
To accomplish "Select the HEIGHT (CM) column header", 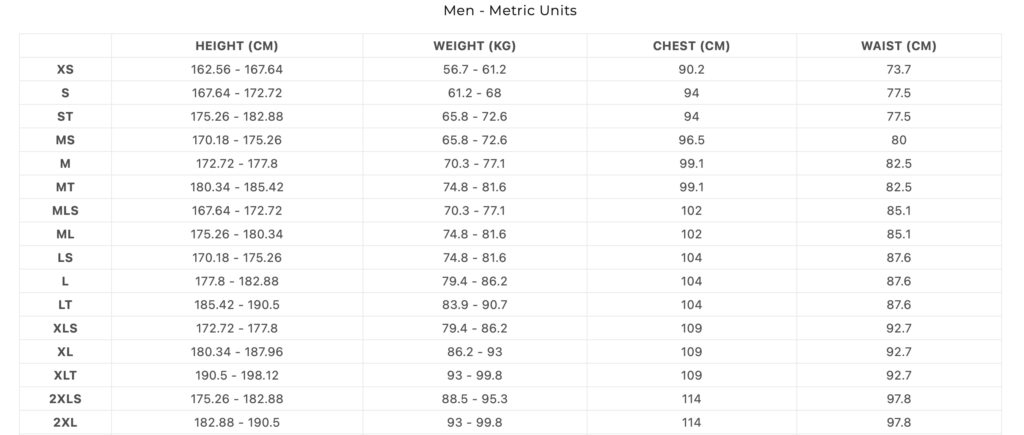I will 236,46.
